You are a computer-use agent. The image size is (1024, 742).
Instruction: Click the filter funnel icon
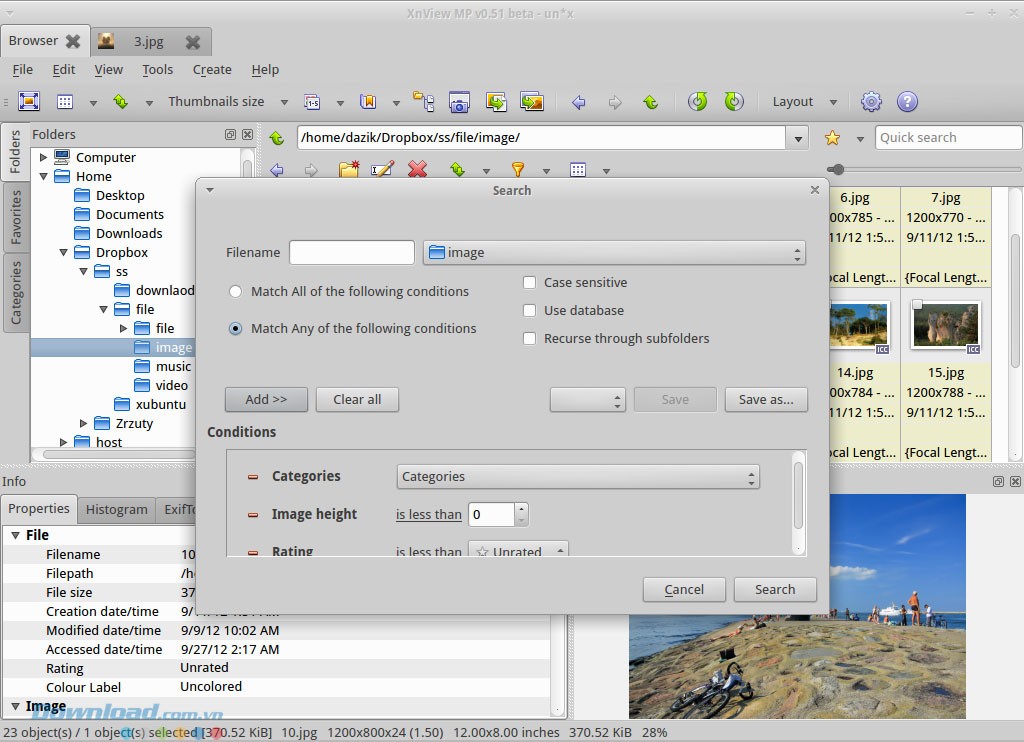pyautogui.click(x=518, y=170)
